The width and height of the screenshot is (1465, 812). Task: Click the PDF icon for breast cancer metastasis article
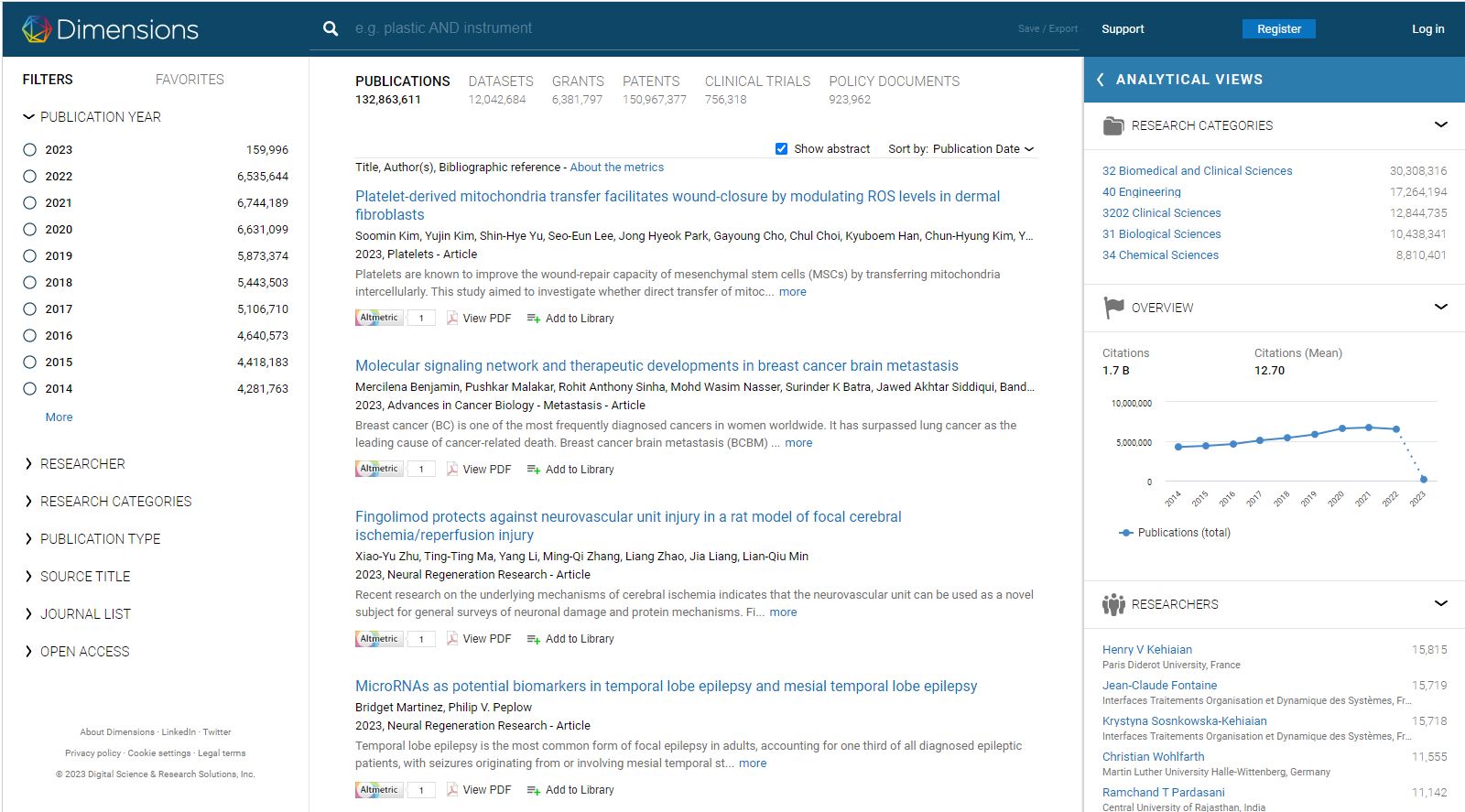452,469
